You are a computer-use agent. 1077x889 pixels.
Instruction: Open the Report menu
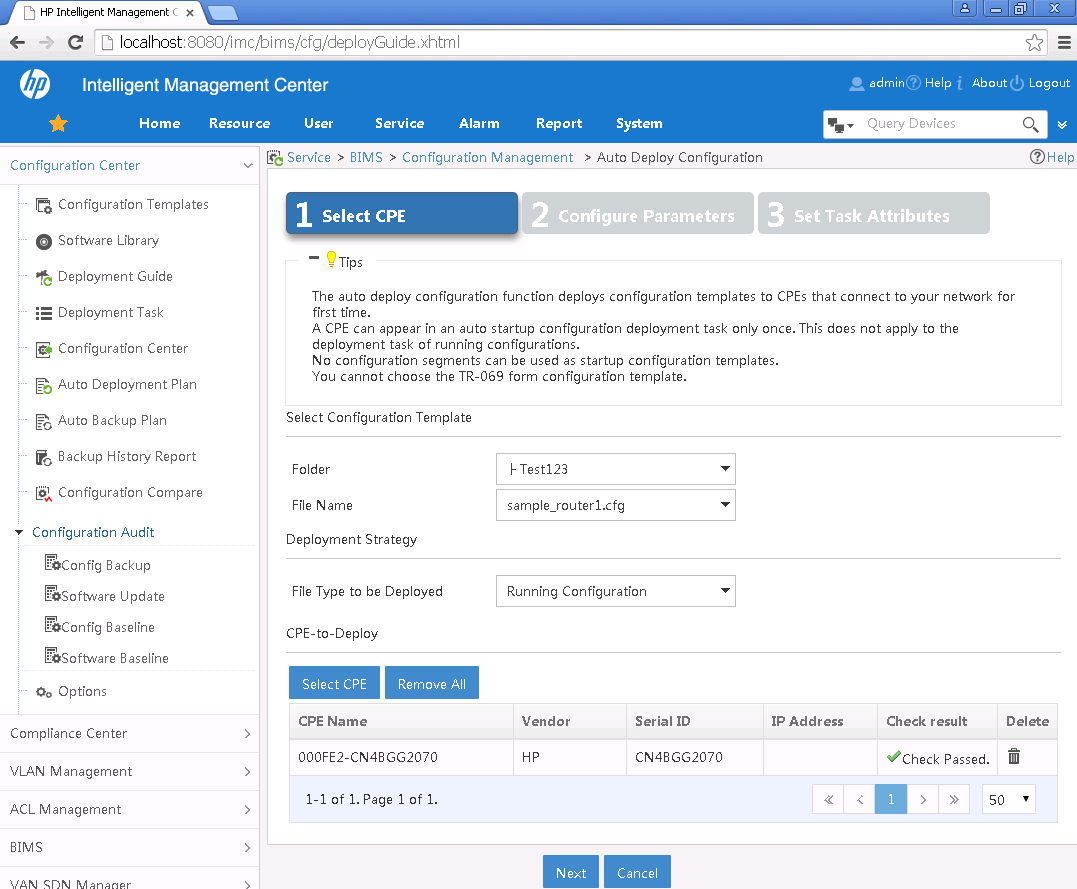559,124
